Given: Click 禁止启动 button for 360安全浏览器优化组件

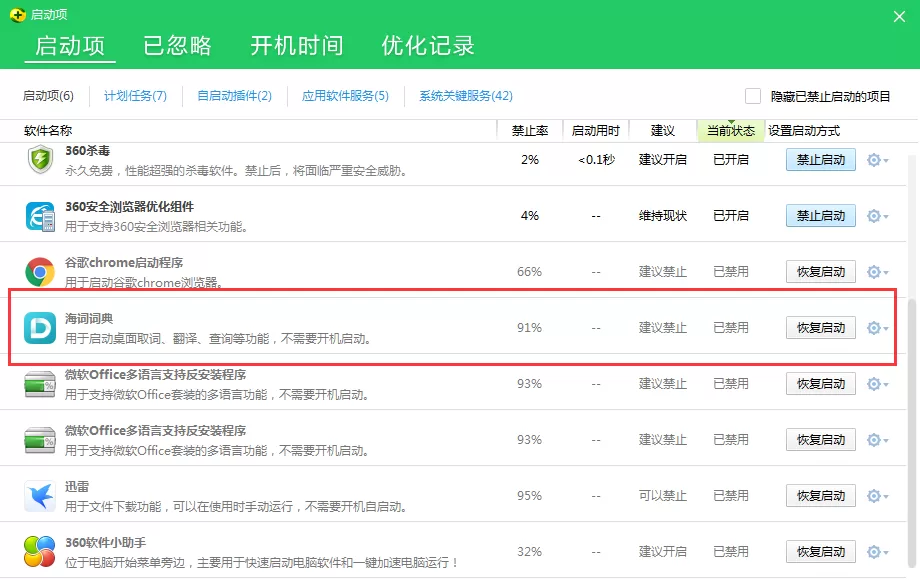Looking at the screenshot, I should [821, 216].
